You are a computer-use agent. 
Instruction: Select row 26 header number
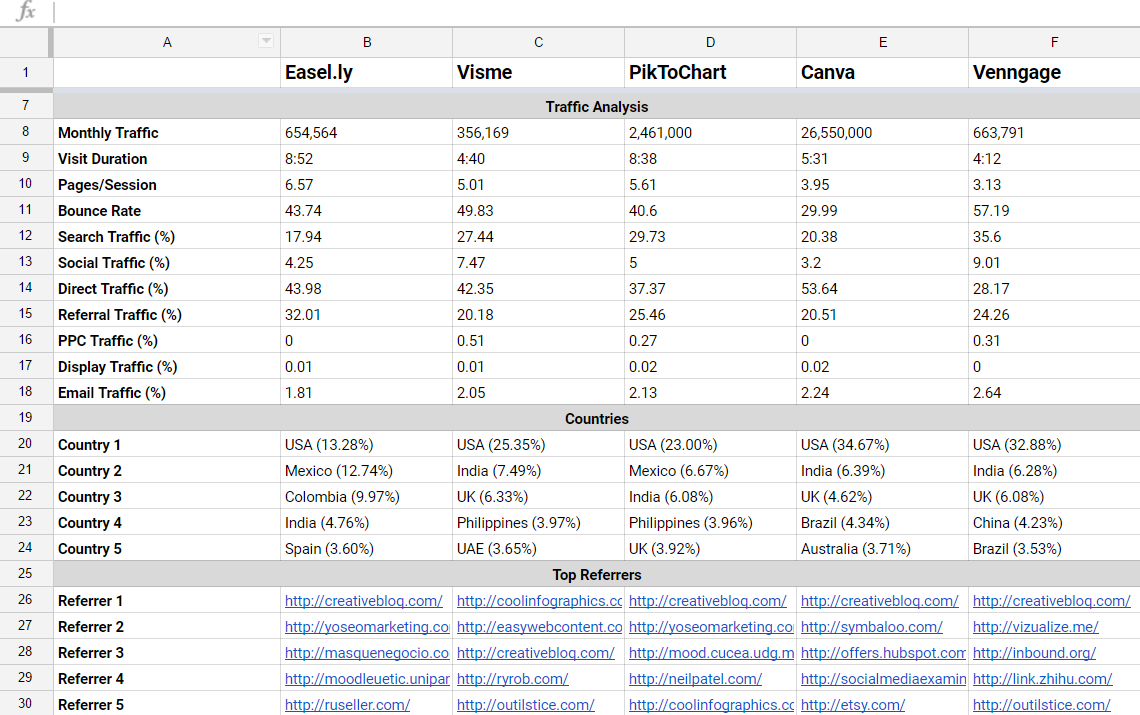point(25,599)
